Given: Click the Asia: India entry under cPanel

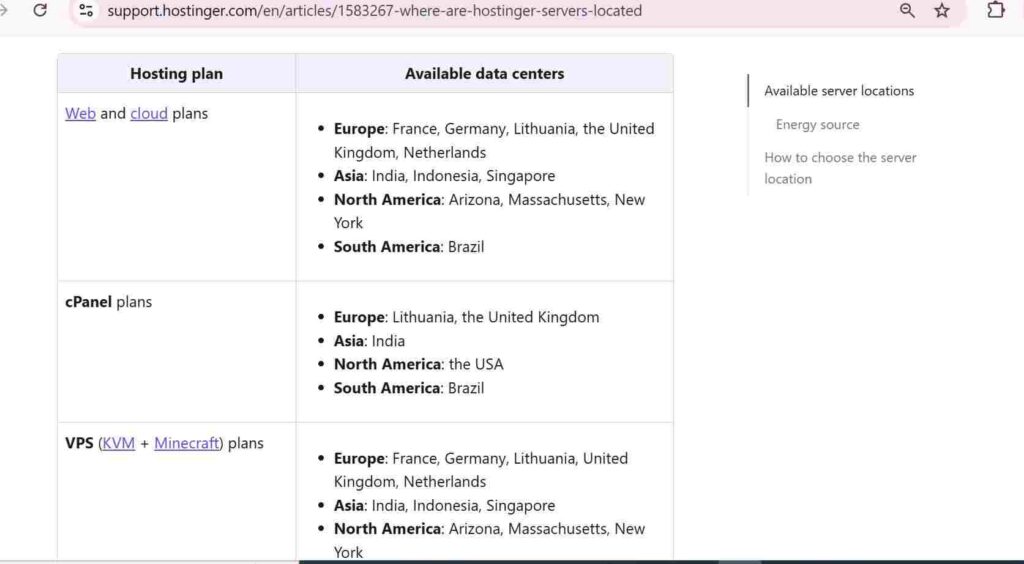Looking at the screenshot, I should 369,341.
